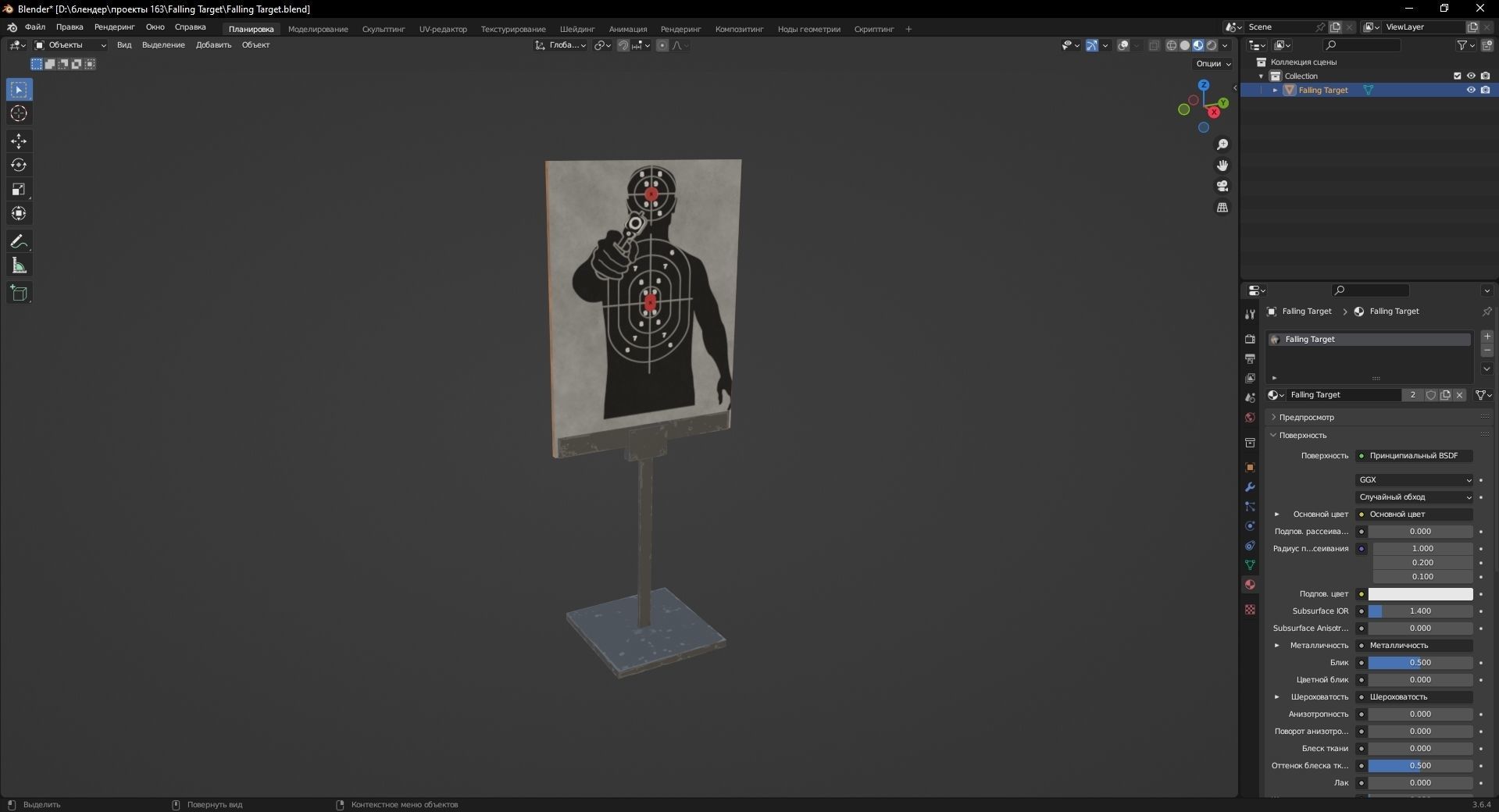Collapse the Поверхность panel
The image size is (1499, 812).
[x=1302, y=436]
